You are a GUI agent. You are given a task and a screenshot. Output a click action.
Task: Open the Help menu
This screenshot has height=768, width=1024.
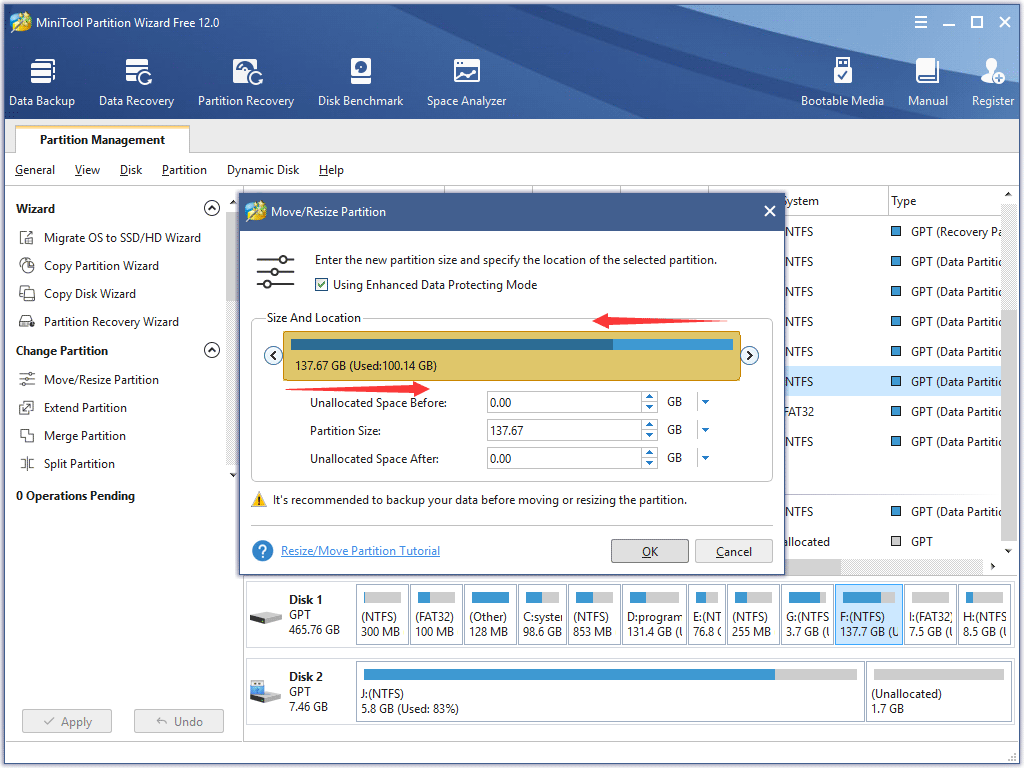(331, 170)
